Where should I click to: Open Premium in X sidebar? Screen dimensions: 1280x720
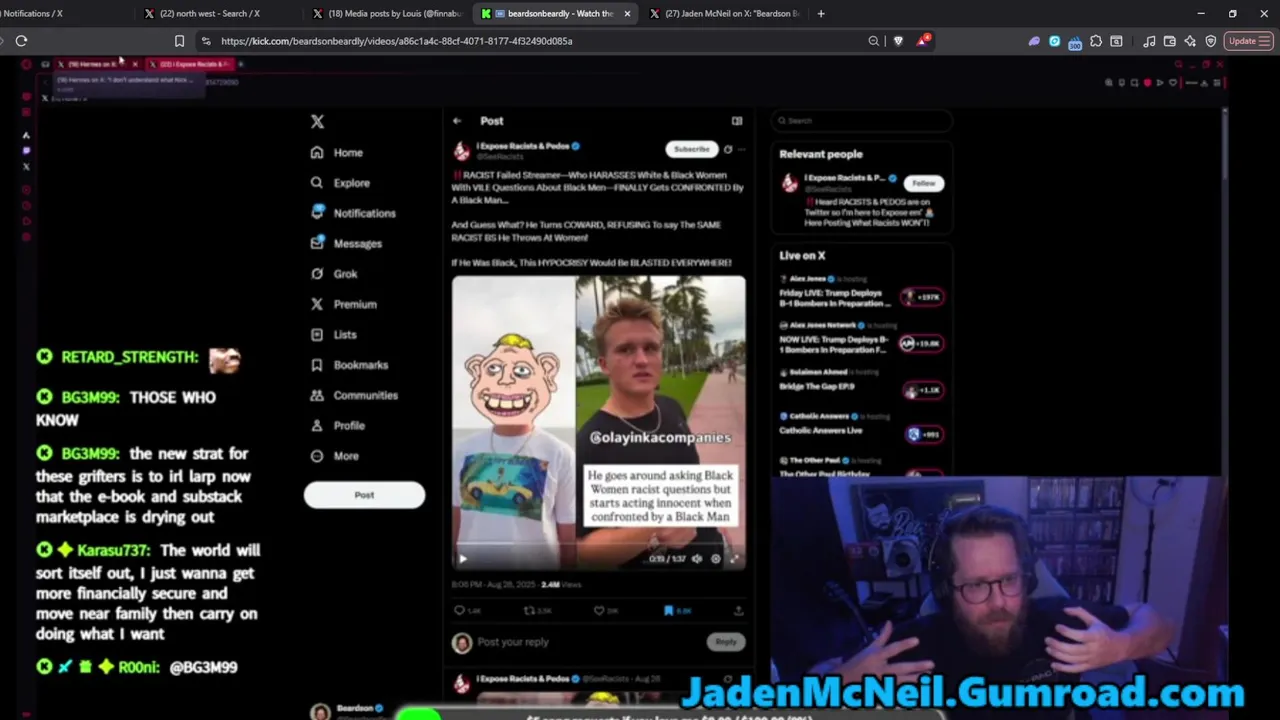(343, 304)
